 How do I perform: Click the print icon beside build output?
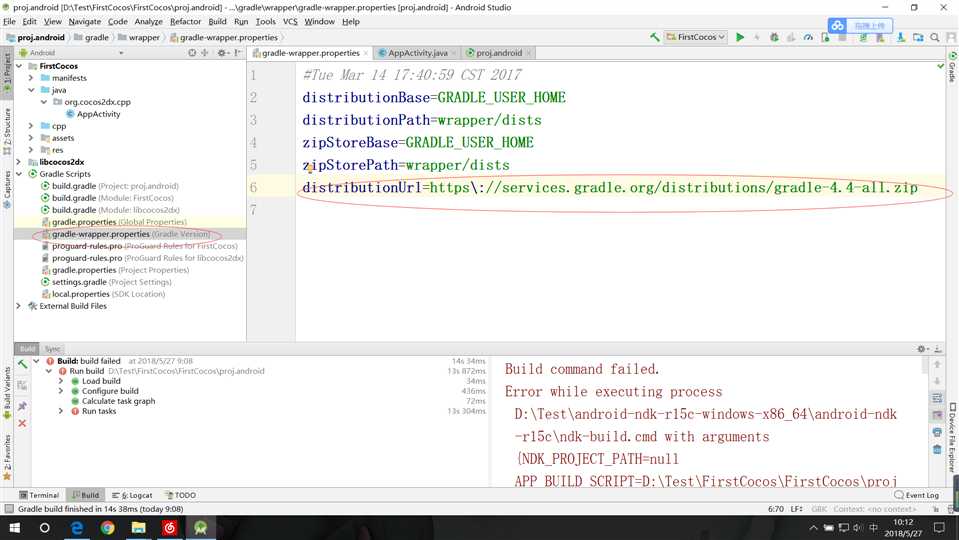937,432
